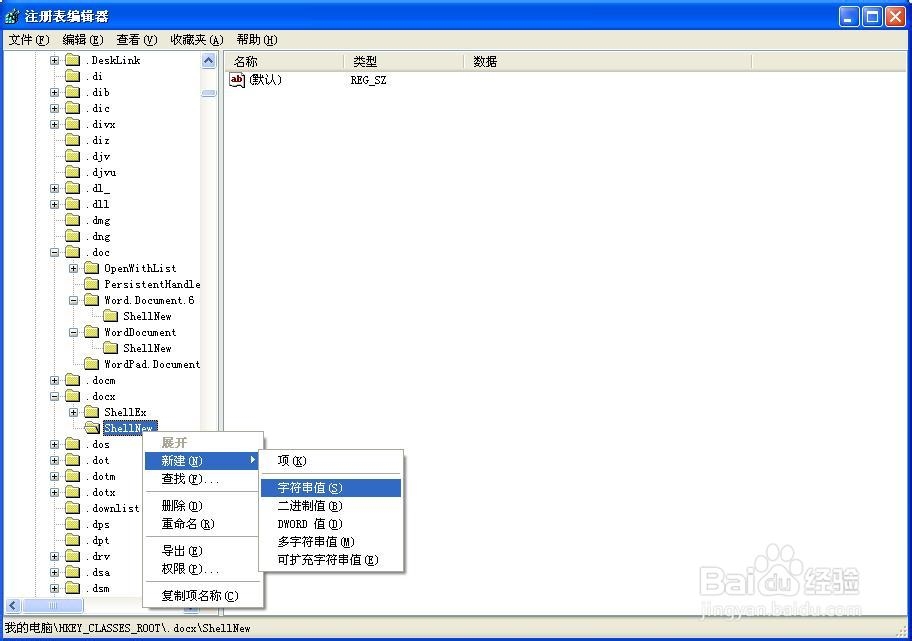Choose 字符串值 from the 新建 submenu
The image size is (912, 641).
coord(310,487)
